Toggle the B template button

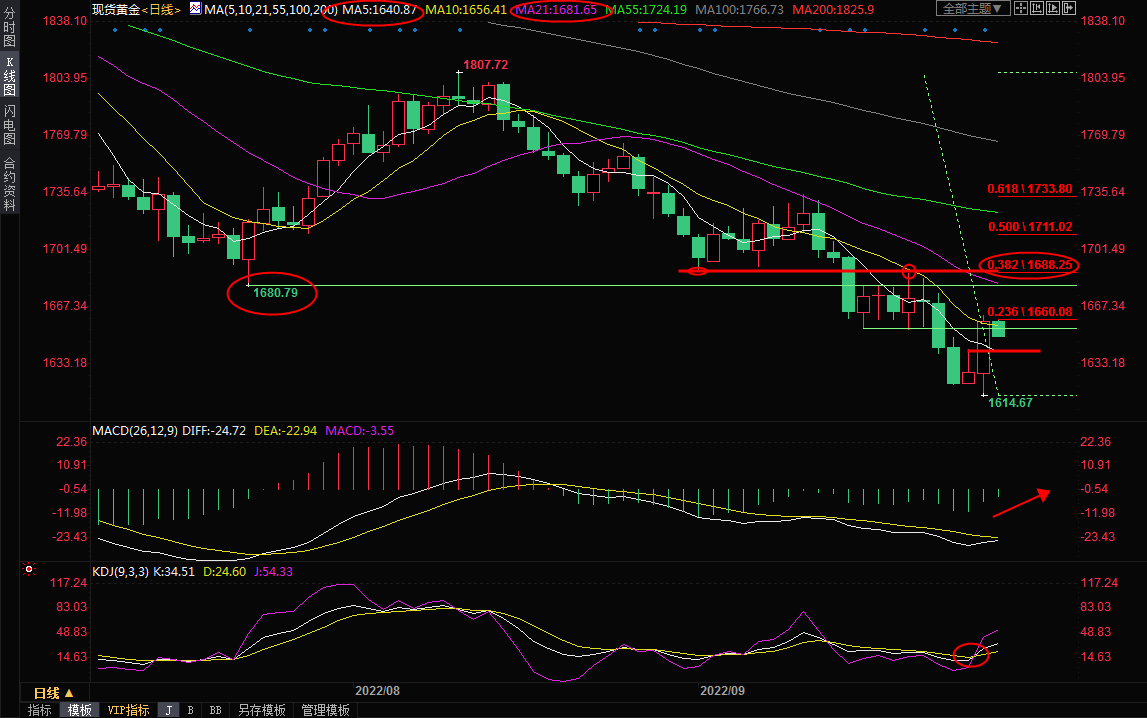(190, 710)
